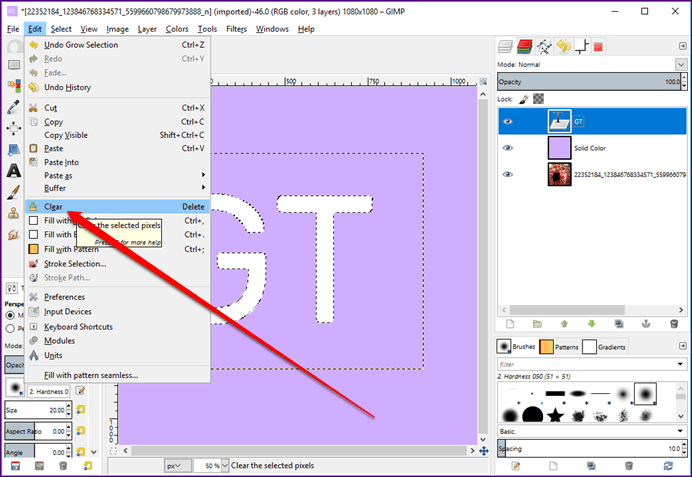Open Undo History from Edit menu
The width and height of the screenshot is (692, 477).
click(x=117, y=87)
